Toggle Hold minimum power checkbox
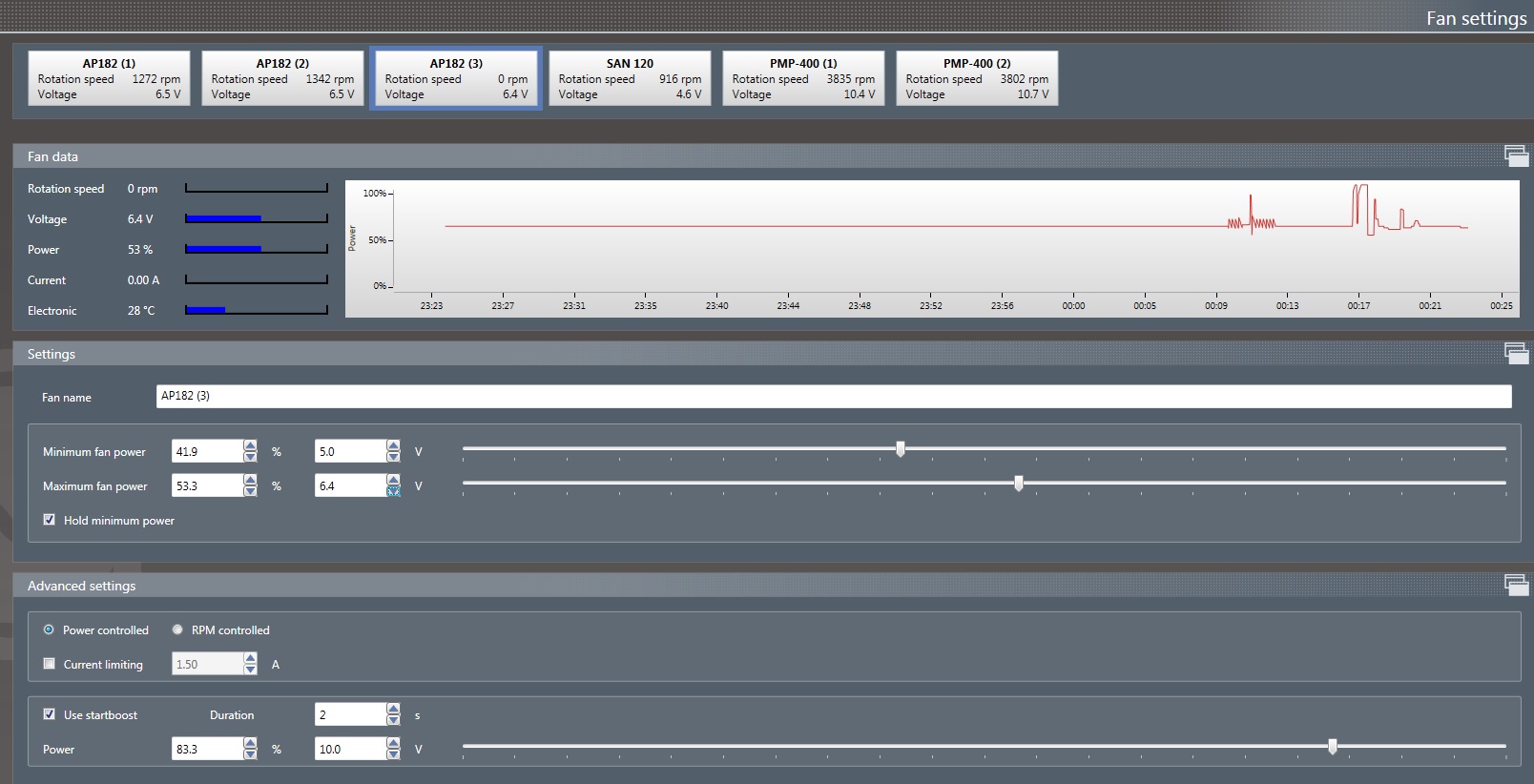Image resolution: width=1534 pixels, height=784 pixels. click(50, 520)
